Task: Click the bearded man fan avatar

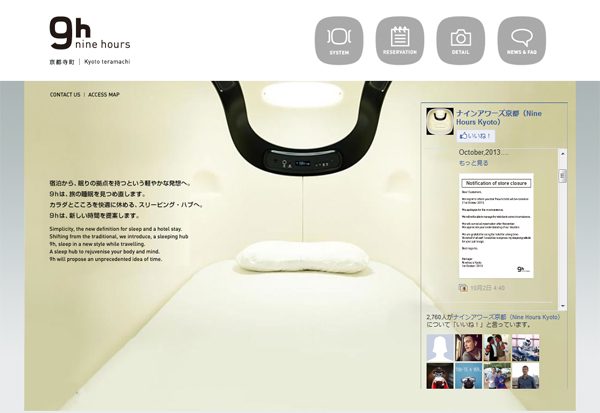Action: (468, 348)
